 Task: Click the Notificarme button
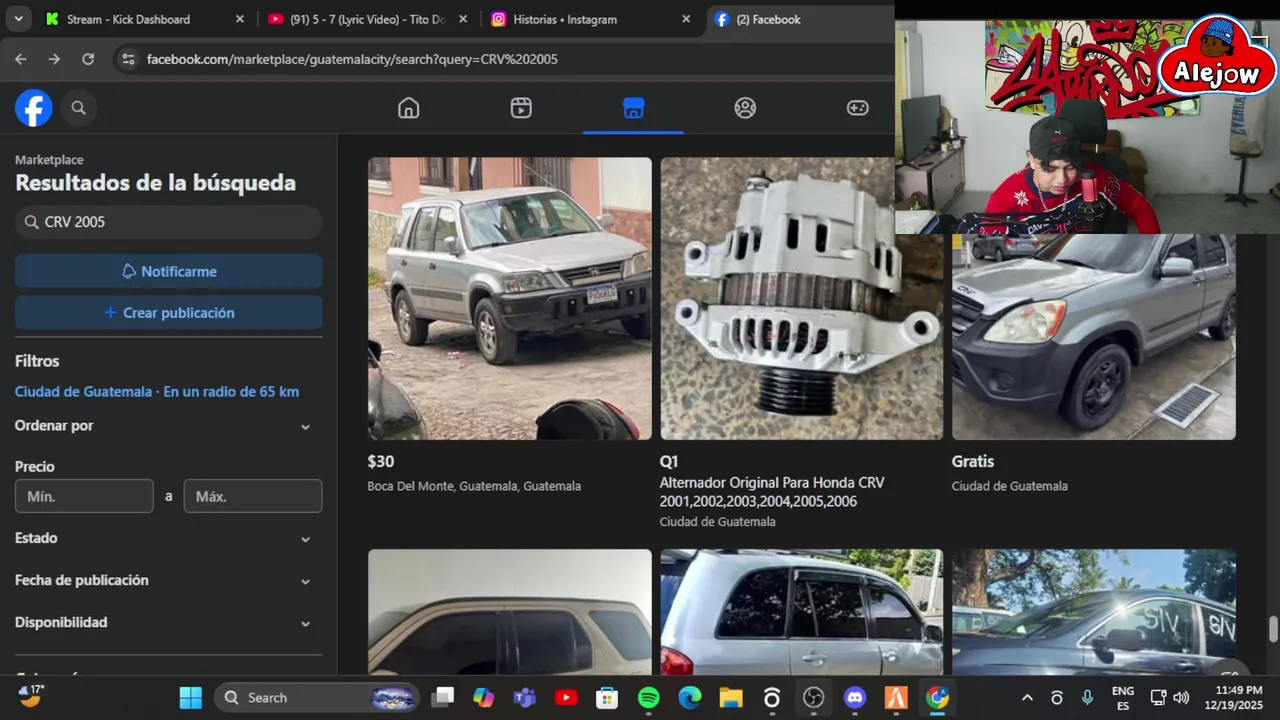click(168, 271)
